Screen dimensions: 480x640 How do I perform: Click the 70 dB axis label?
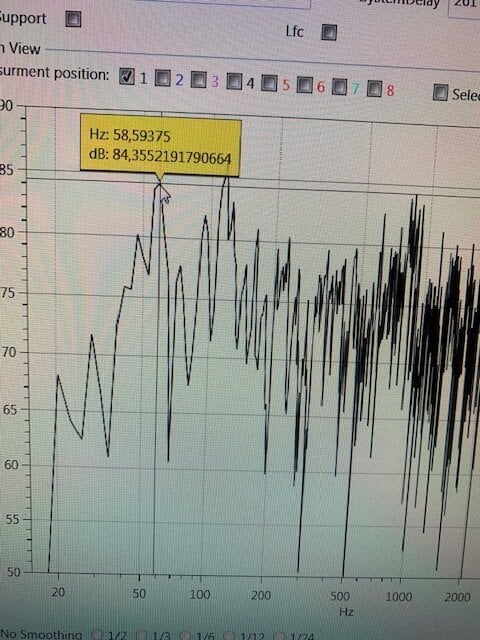coord(8,352)
